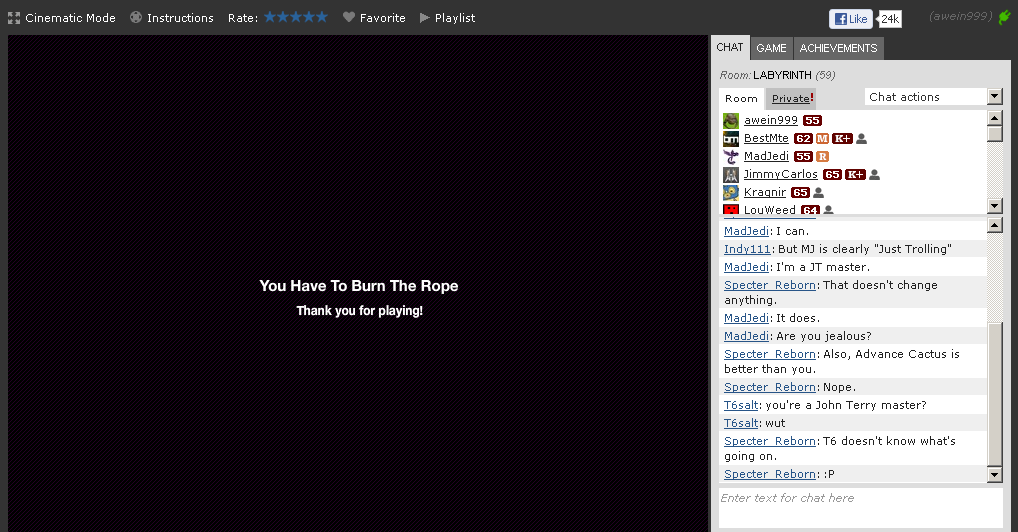Open the Private chat tab

click(x=791, y=99)
